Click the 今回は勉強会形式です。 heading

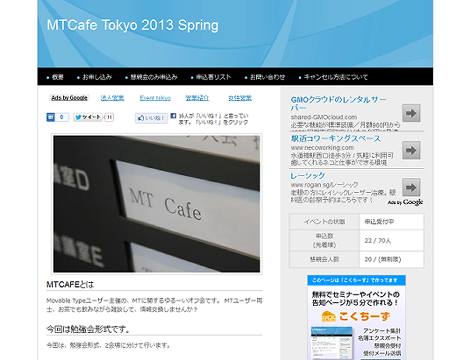point(88,329)
